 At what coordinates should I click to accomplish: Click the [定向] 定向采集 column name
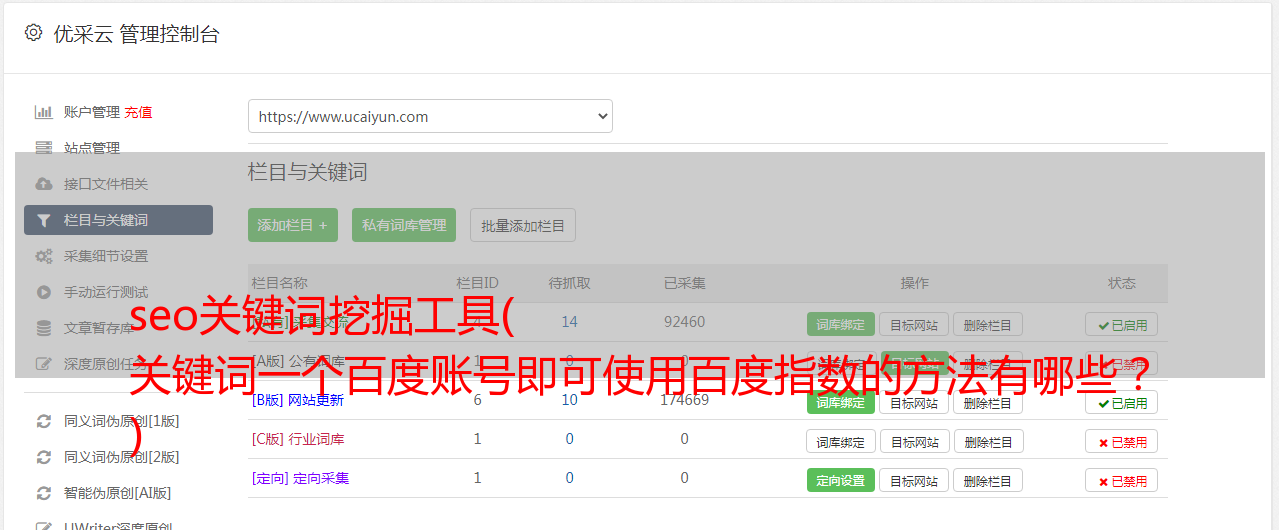300,478
